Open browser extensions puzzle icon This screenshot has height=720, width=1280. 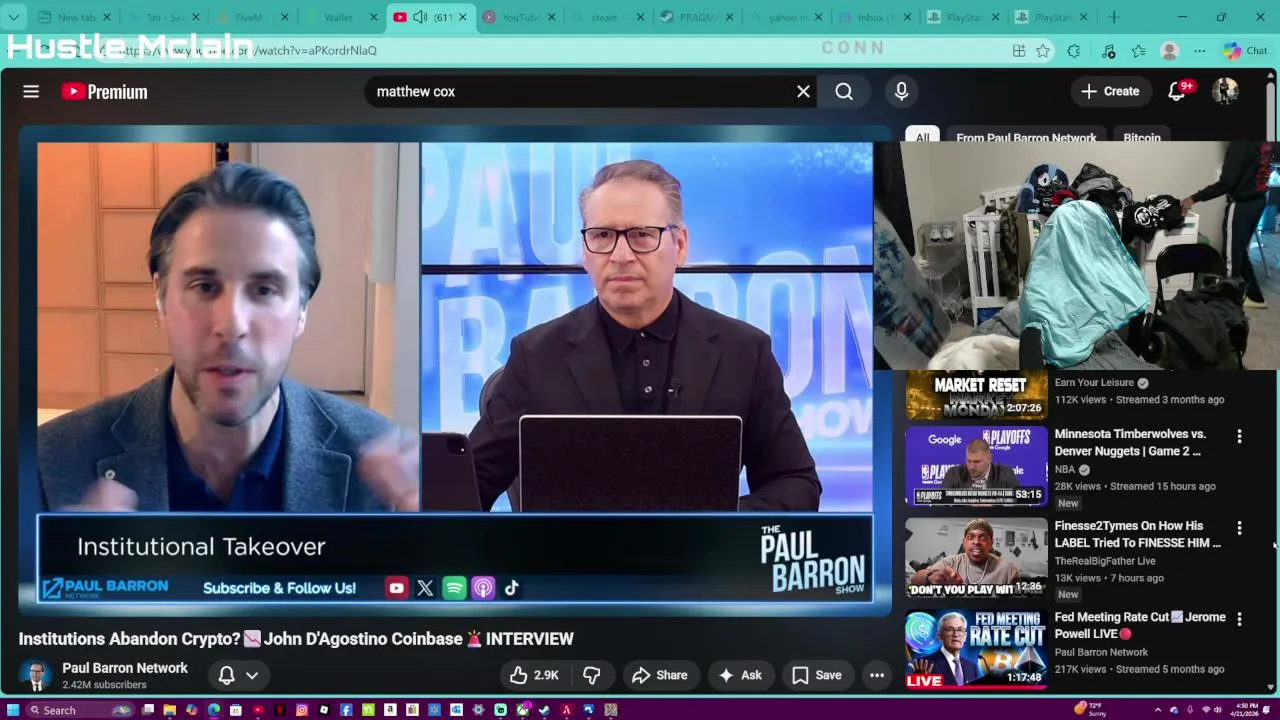pyautogui.click(x=1074, y=51)
